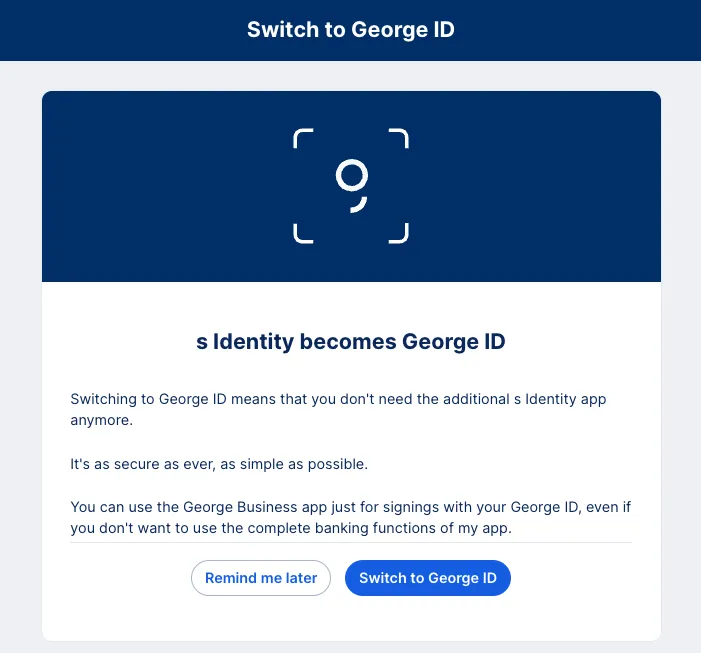Click the paragraph starting 'Switching to George ID means'
Screen dimensions: 701x653
[x=338, y=399]
